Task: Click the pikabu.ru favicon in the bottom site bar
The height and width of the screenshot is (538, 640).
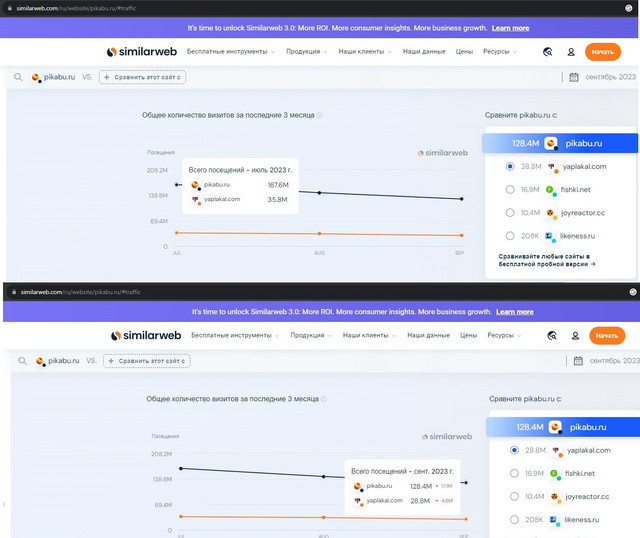Action: pyautogui.click(x=40, y=361)
